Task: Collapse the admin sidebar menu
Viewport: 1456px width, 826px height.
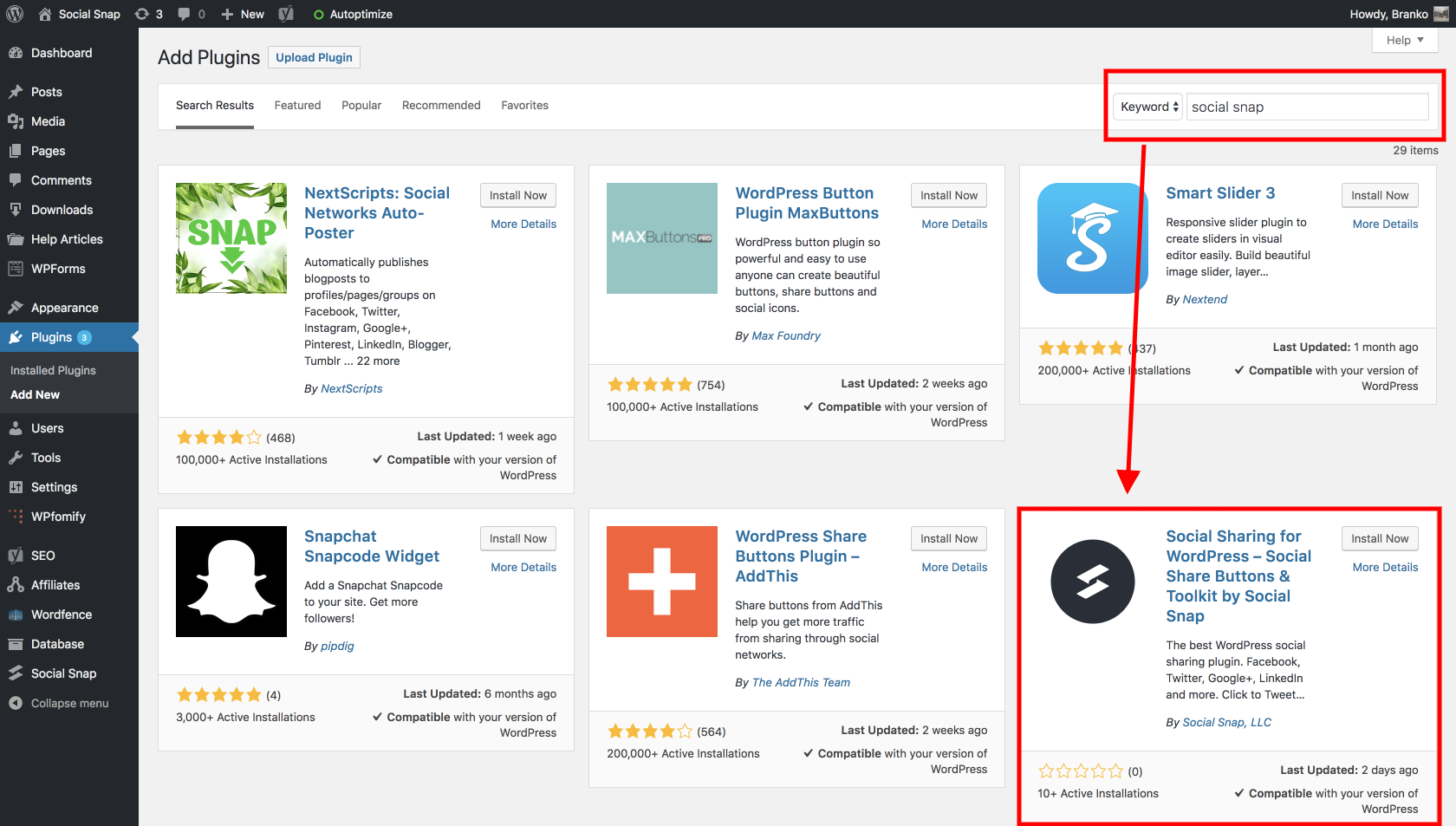Action: point(69,703)
